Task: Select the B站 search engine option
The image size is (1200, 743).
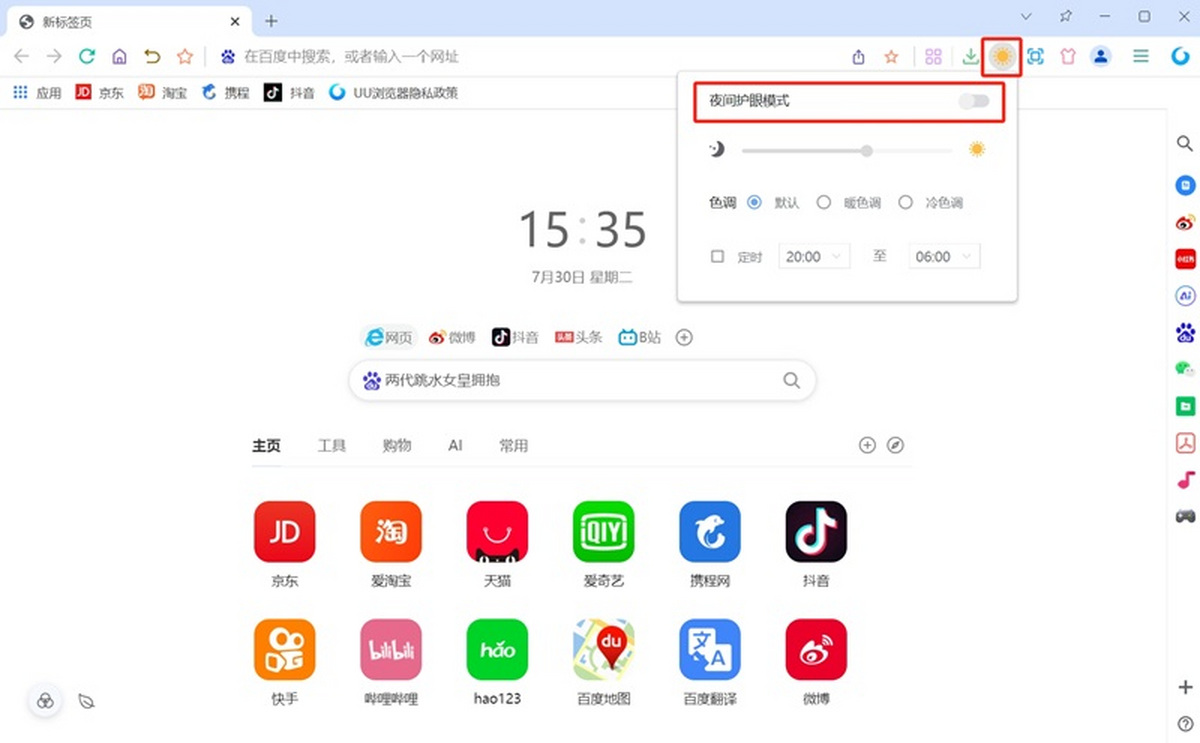Action: (639, 337)
